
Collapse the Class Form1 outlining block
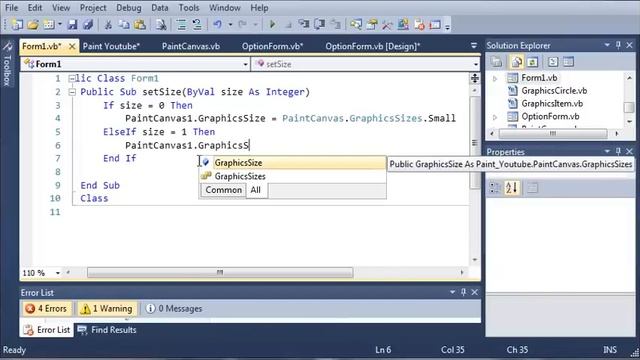(x=72, y=78)
